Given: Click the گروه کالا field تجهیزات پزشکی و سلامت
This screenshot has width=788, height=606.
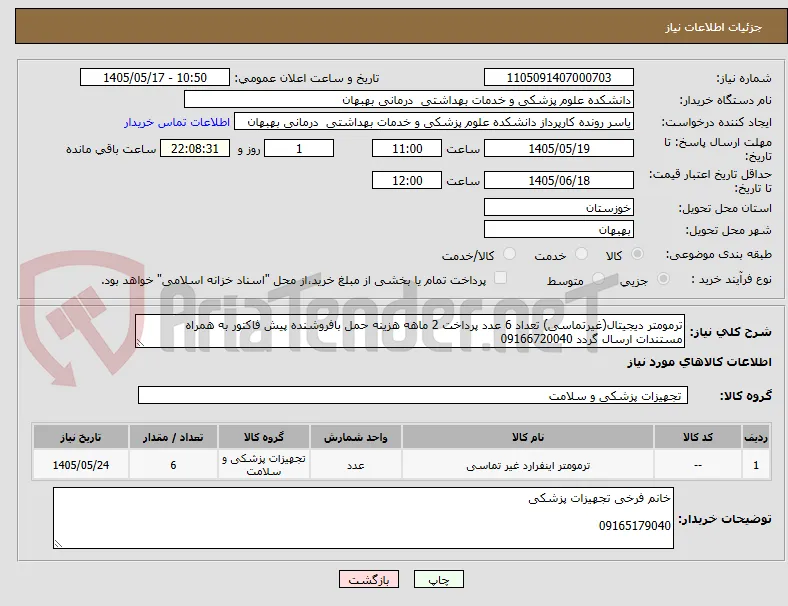Looking at the screenshot, I should click(413, 395).
